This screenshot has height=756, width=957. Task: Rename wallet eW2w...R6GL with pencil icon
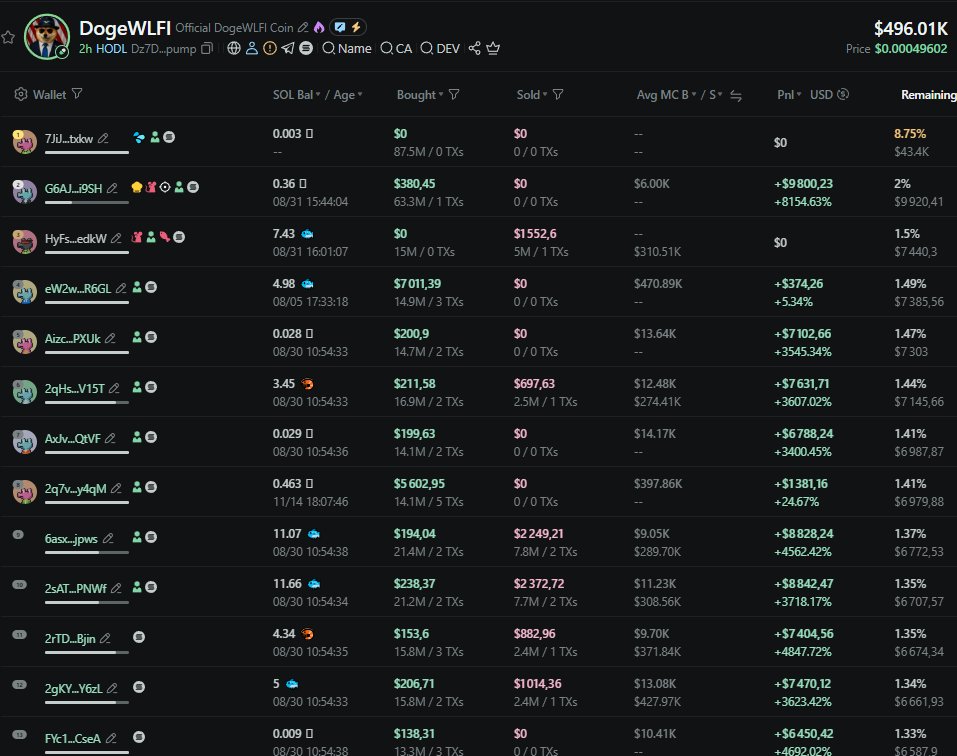pyautogui.click(x=121, y=288)
